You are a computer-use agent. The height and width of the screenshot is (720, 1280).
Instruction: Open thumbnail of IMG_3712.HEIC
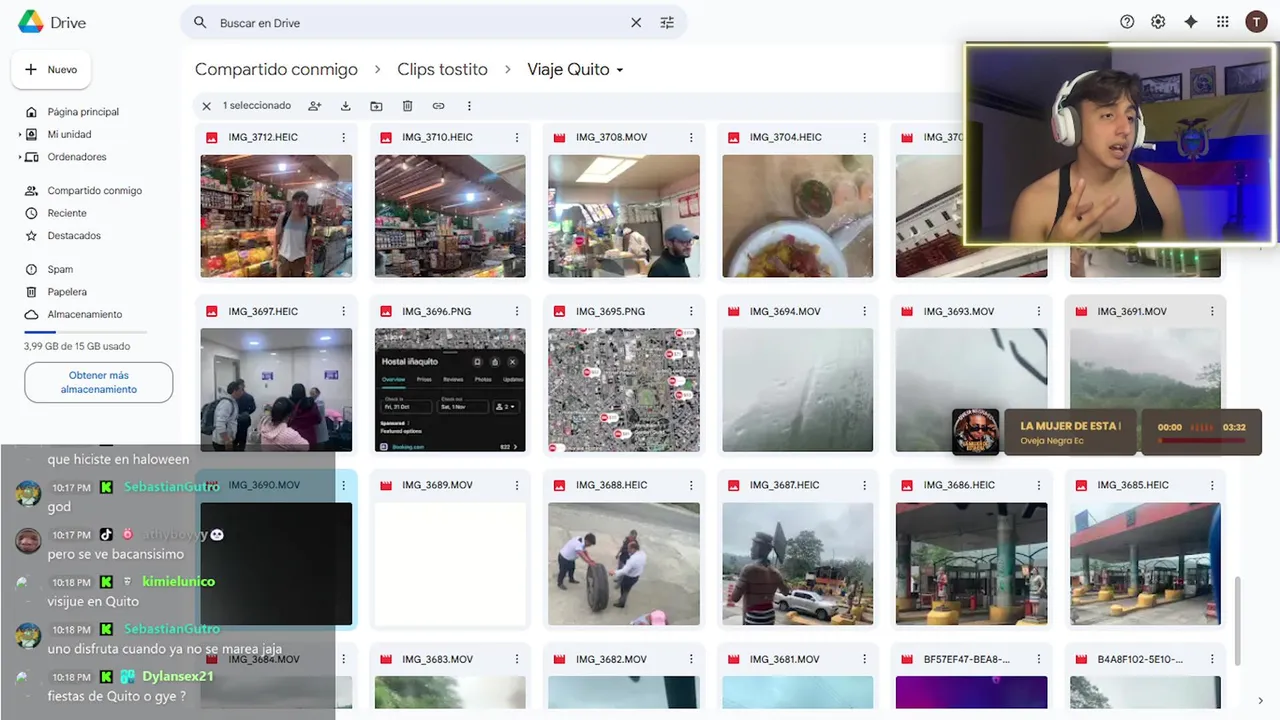pyautogui.click(x=276, y=216)
